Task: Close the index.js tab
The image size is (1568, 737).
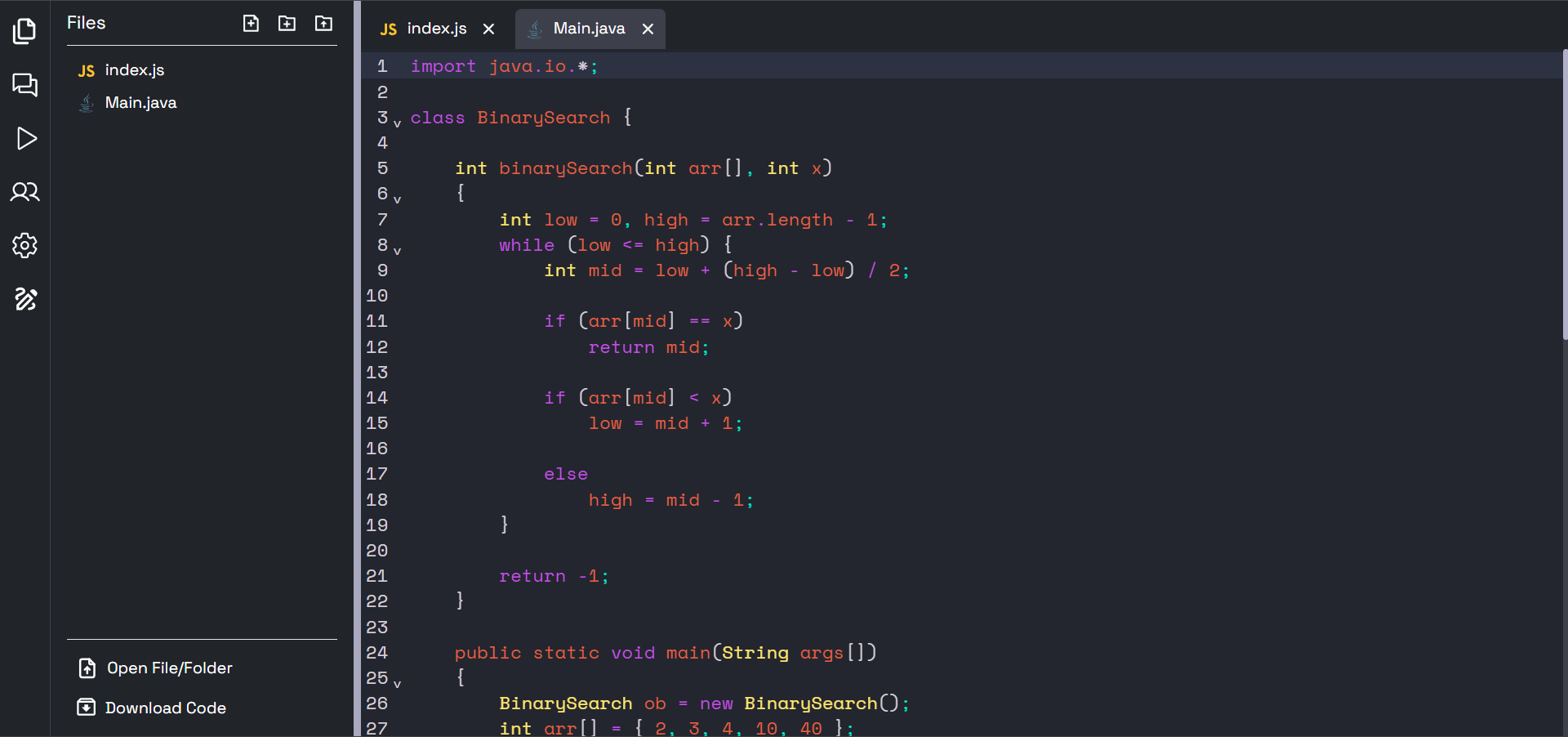Action: click(488, 29)
